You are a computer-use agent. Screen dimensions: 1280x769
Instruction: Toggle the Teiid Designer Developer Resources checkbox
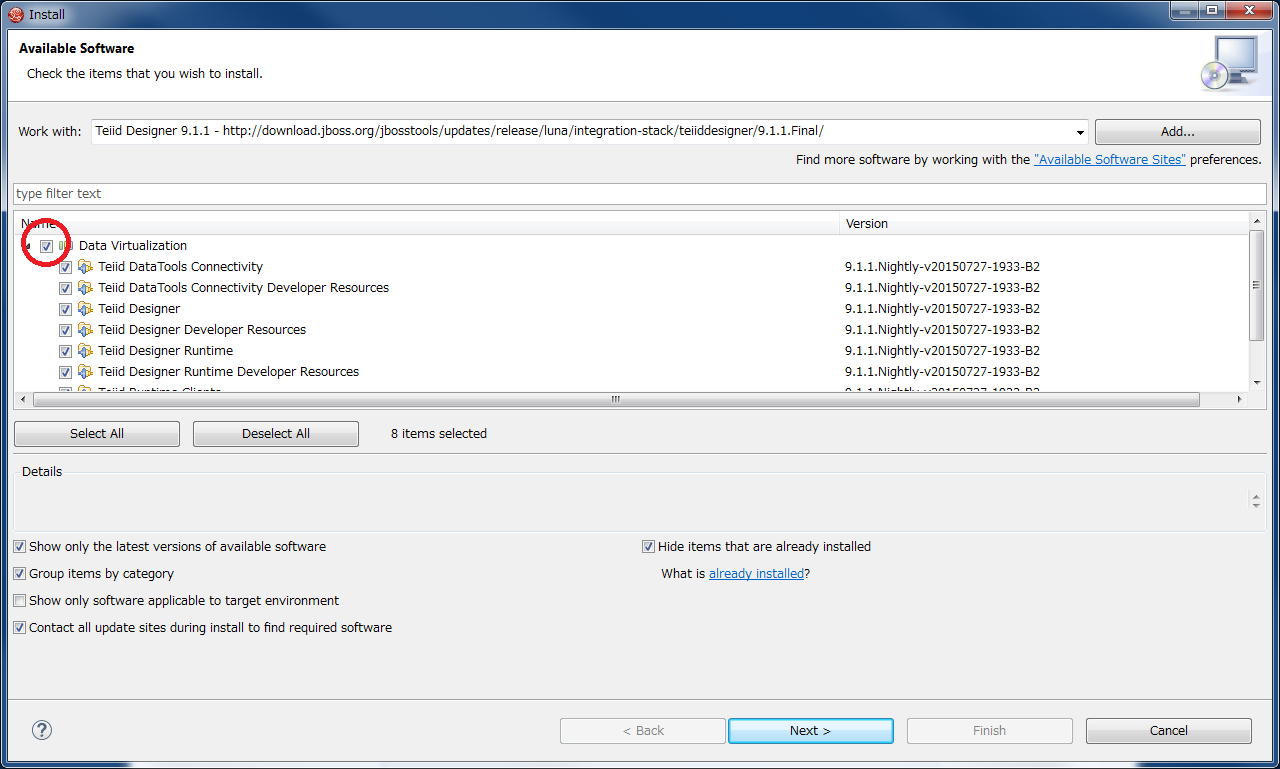66,330
